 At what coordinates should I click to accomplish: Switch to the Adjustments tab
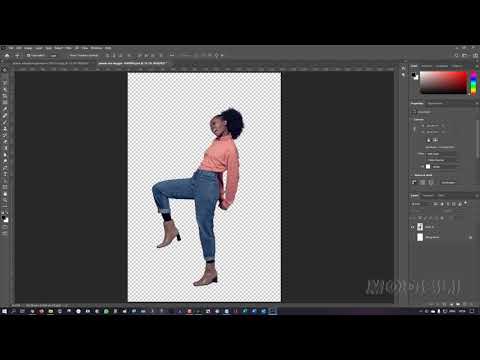point(435,104)
